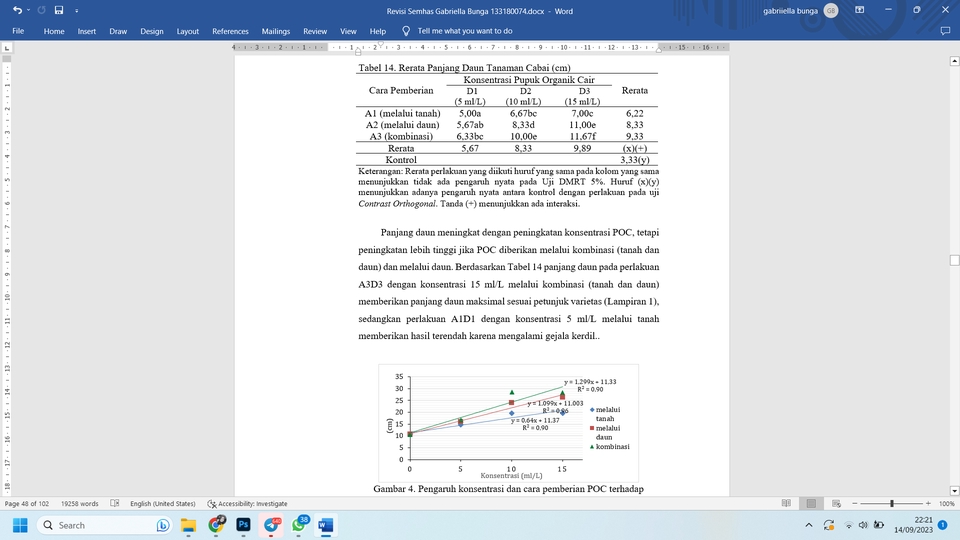Viewport: 960px width, 540px height.
Task: Undo the last action in Word
Action: tap(17, 10)
